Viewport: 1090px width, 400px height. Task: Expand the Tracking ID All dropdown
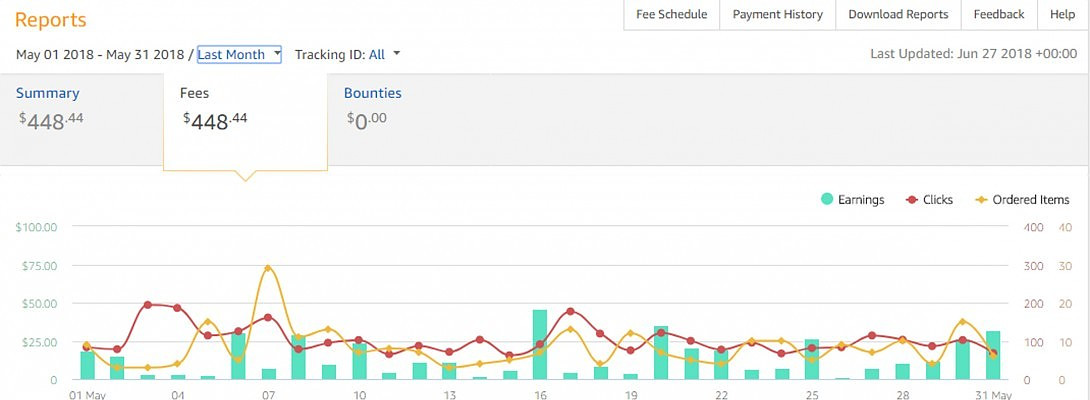point(385,55)
